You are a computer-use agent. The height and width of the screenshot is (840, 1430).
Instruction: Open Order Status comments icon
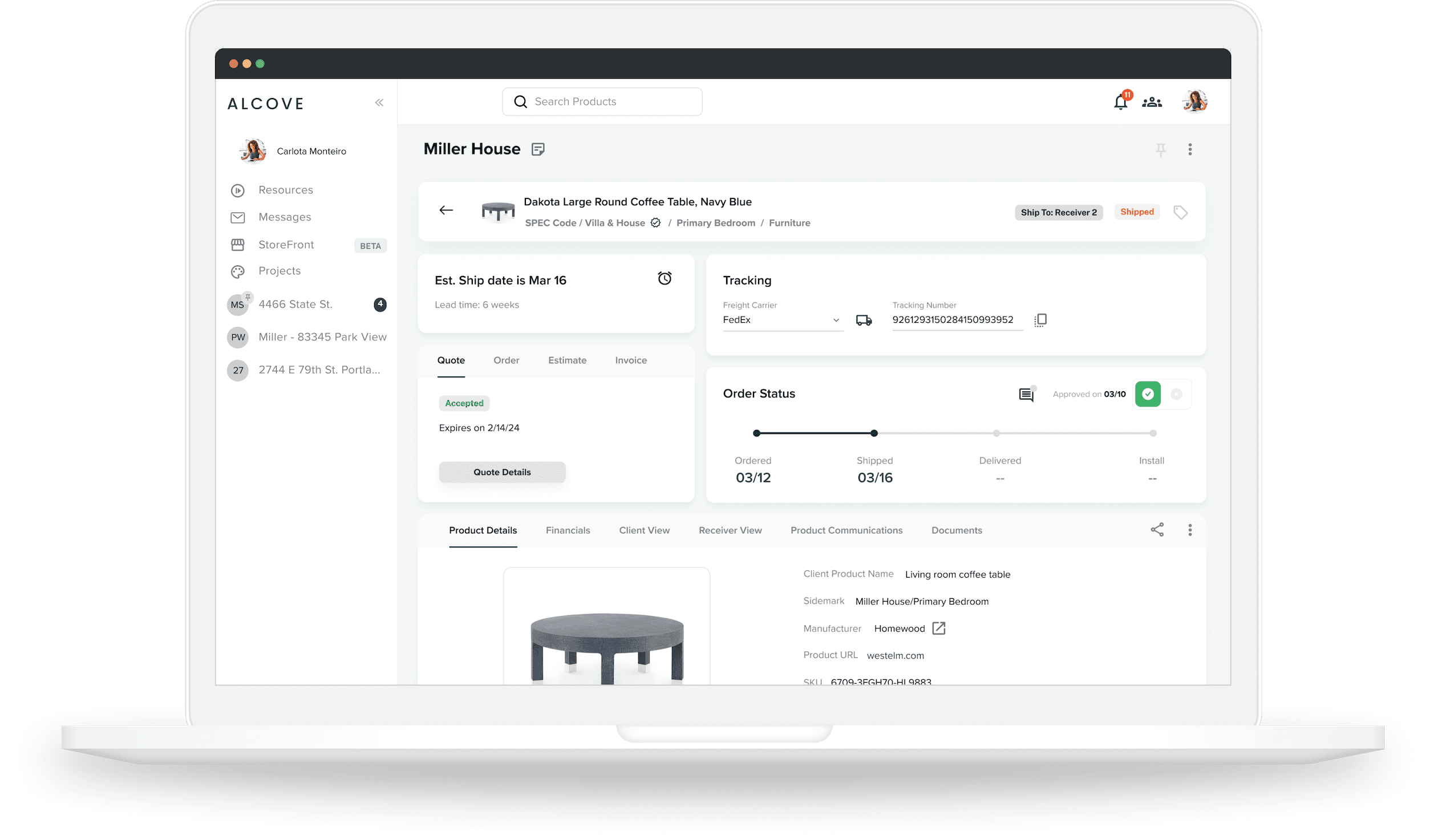pyautogui.click(x=1026, y=394)
